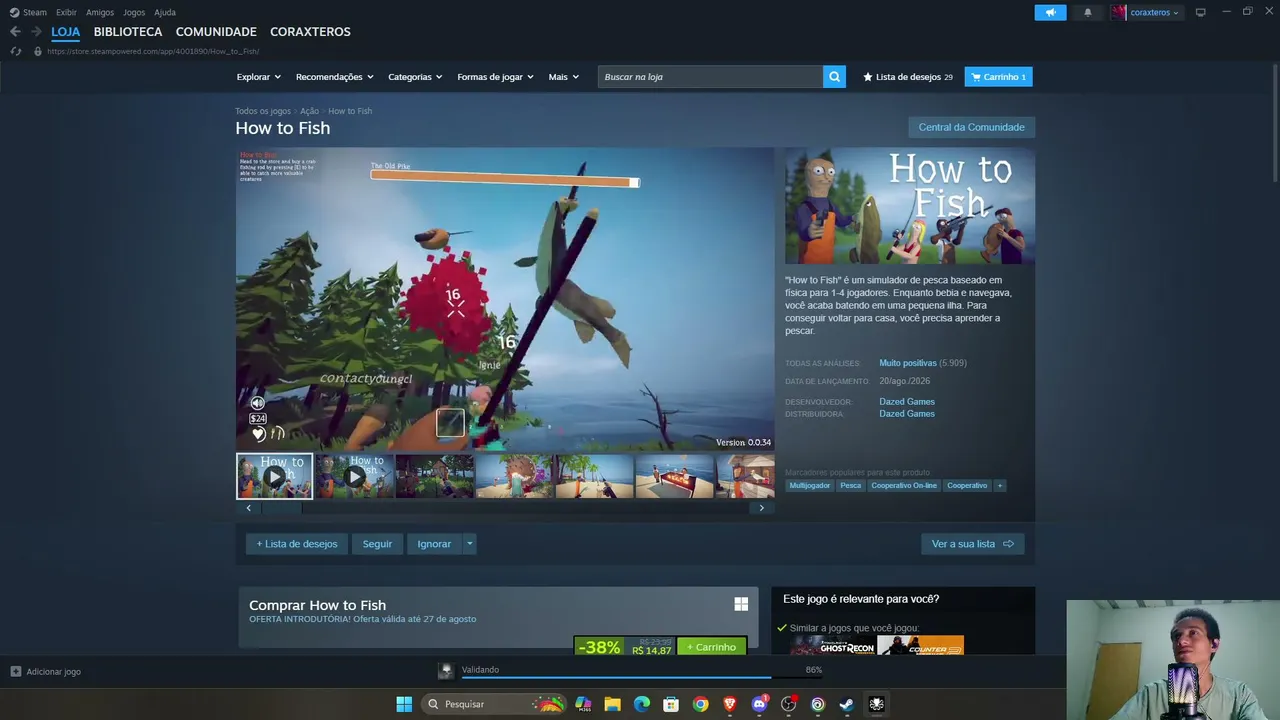Switch to the LOJA tab
The image size is (1280, 720).
66,32
